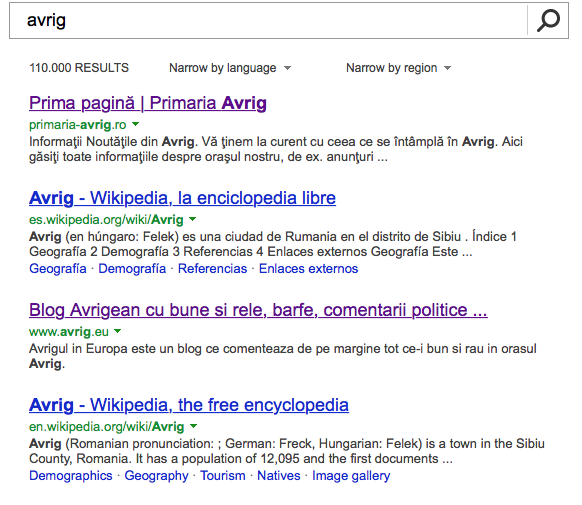Open the Narrow by language dropdown

(230, 68)
